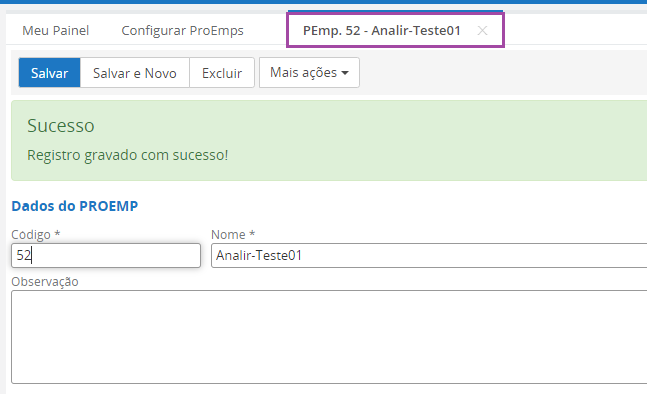Click the Observação label
650x394 pixels.
click(x=45, y=282)
